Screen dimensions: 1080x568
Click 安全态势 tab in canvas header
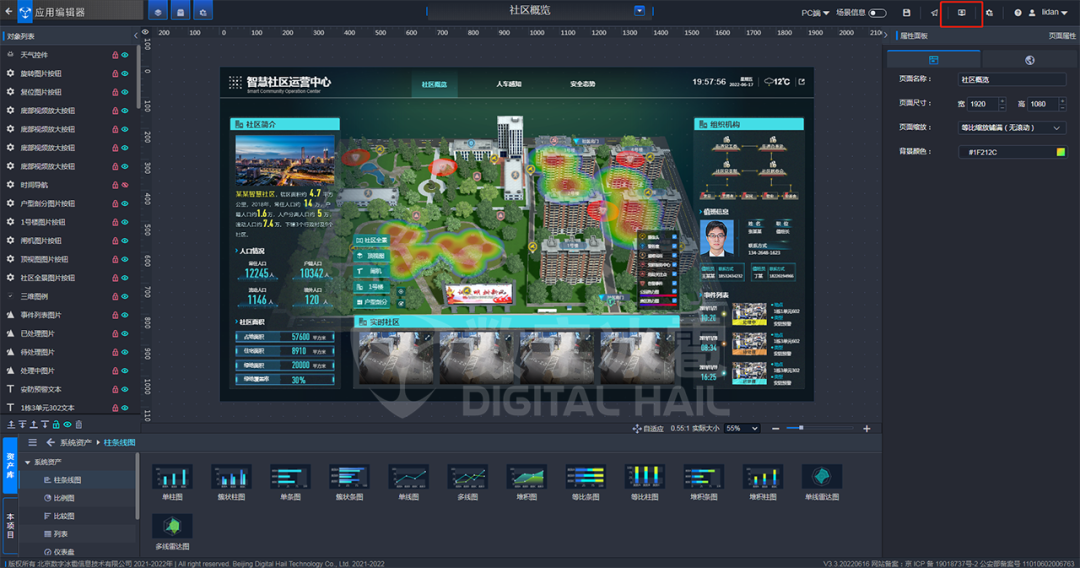582,84
